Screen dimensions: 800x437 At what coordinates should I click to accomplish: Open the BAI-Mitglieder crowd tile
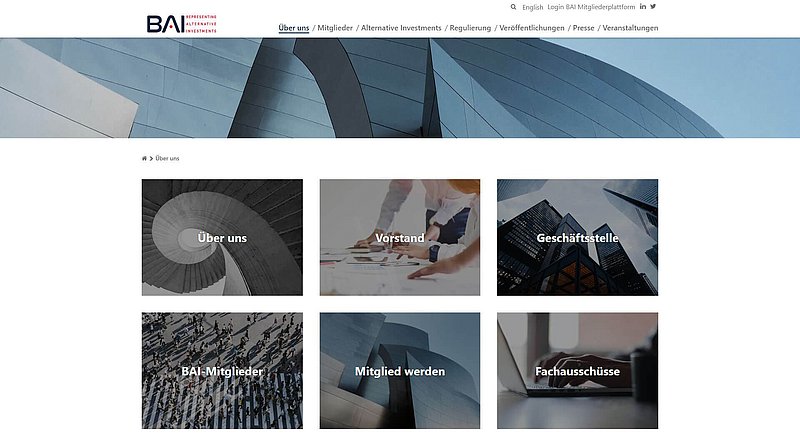(x=222, y=371)
